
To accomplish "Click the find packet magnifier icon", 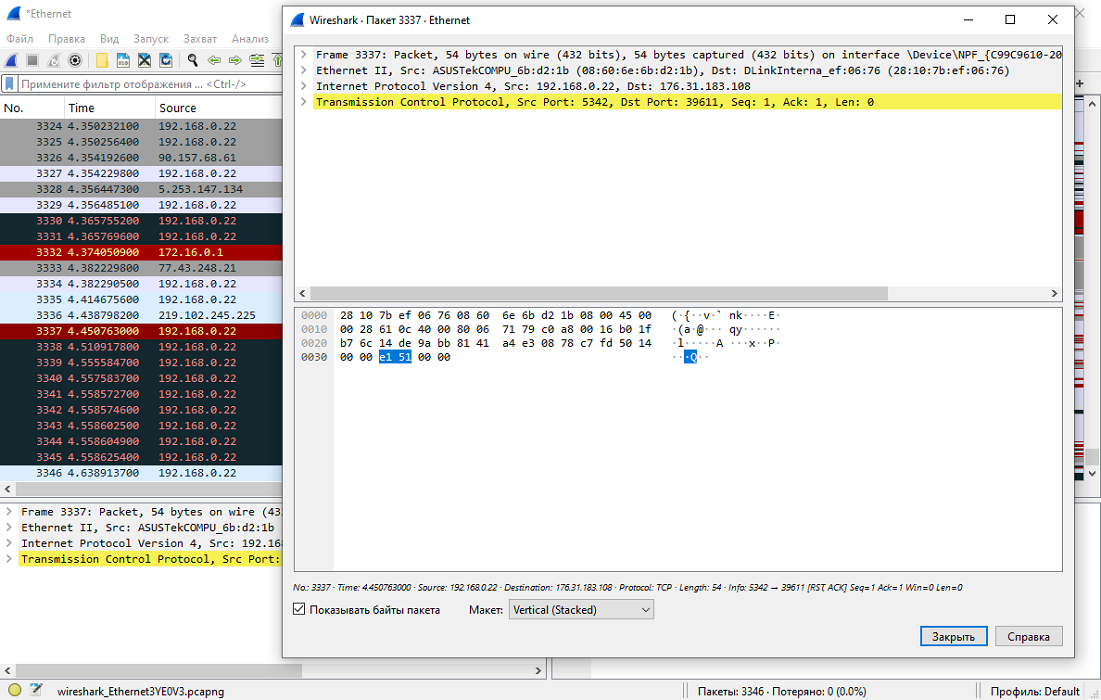I will click(x=192, y=60).
